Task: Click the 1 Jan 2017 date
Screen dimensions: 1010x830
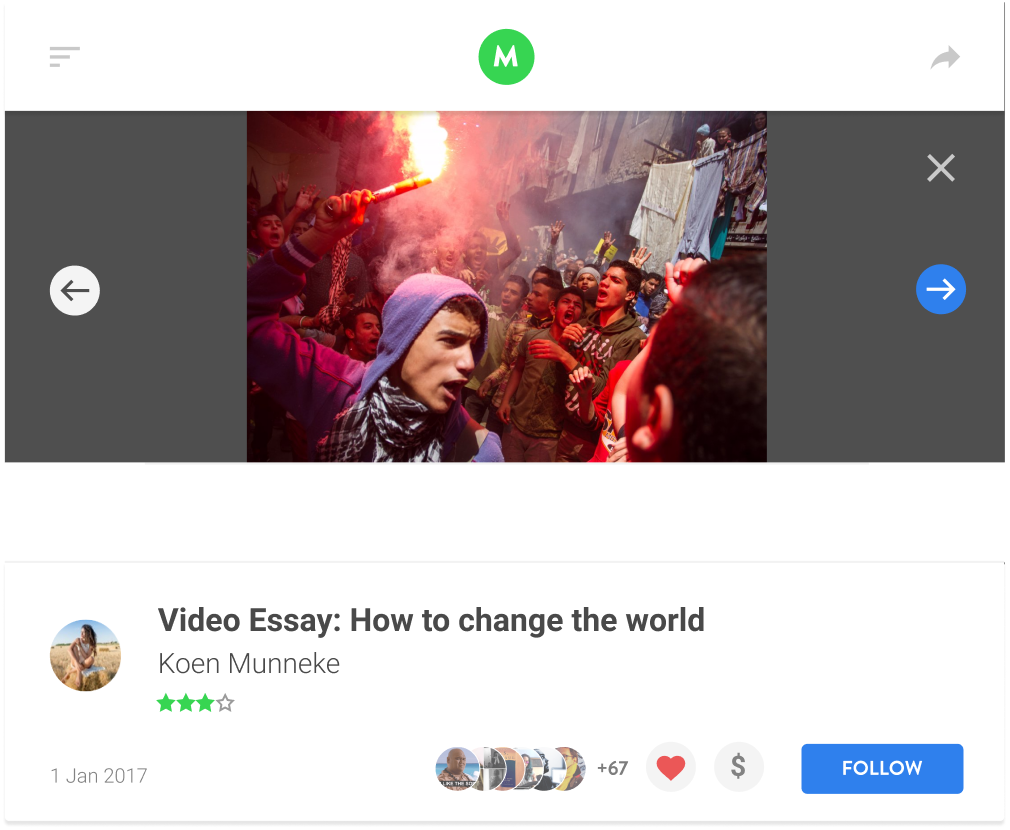Action: click(x=99, y=775)
